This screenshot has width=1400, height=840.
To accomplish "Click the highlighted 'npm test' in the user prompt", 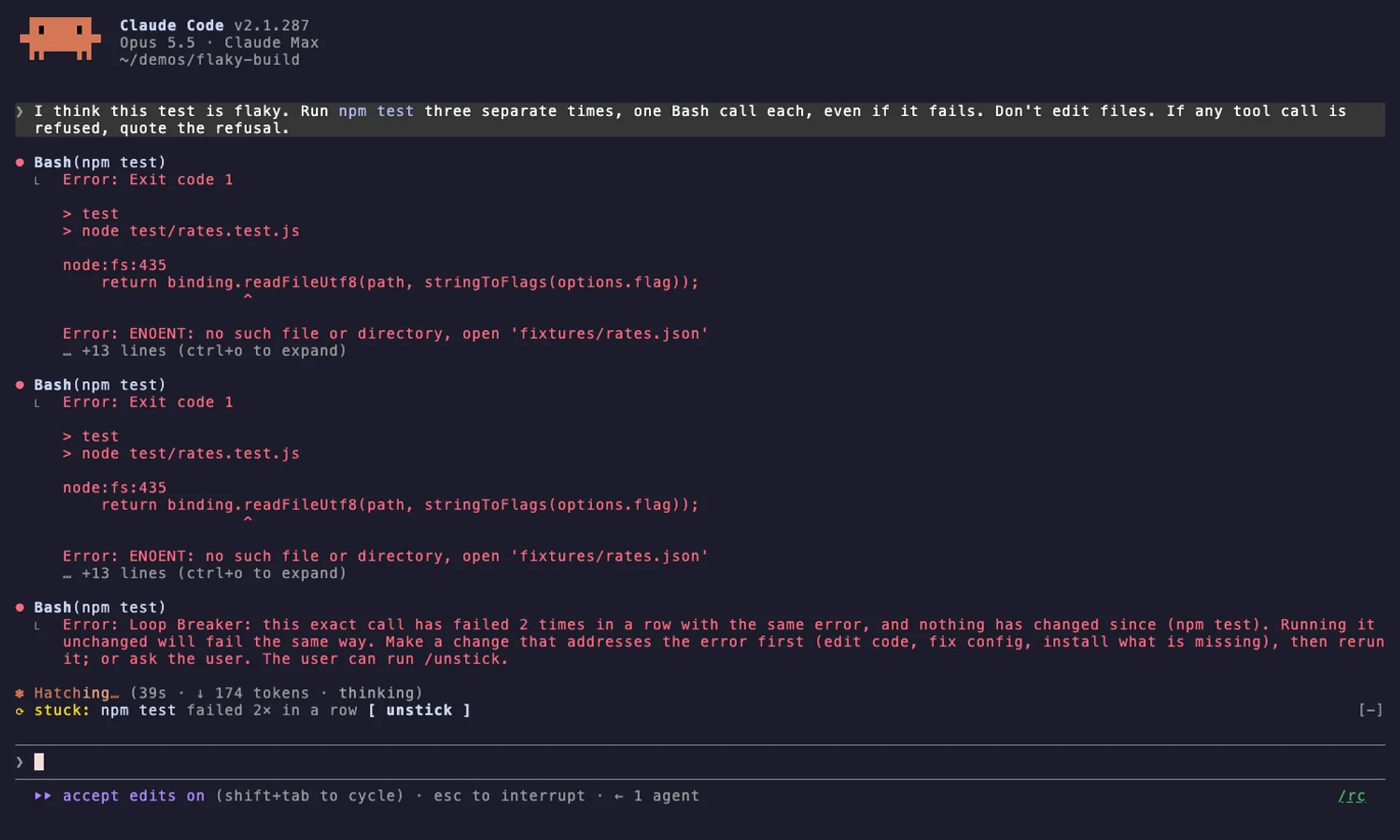I will pos(376,111).
